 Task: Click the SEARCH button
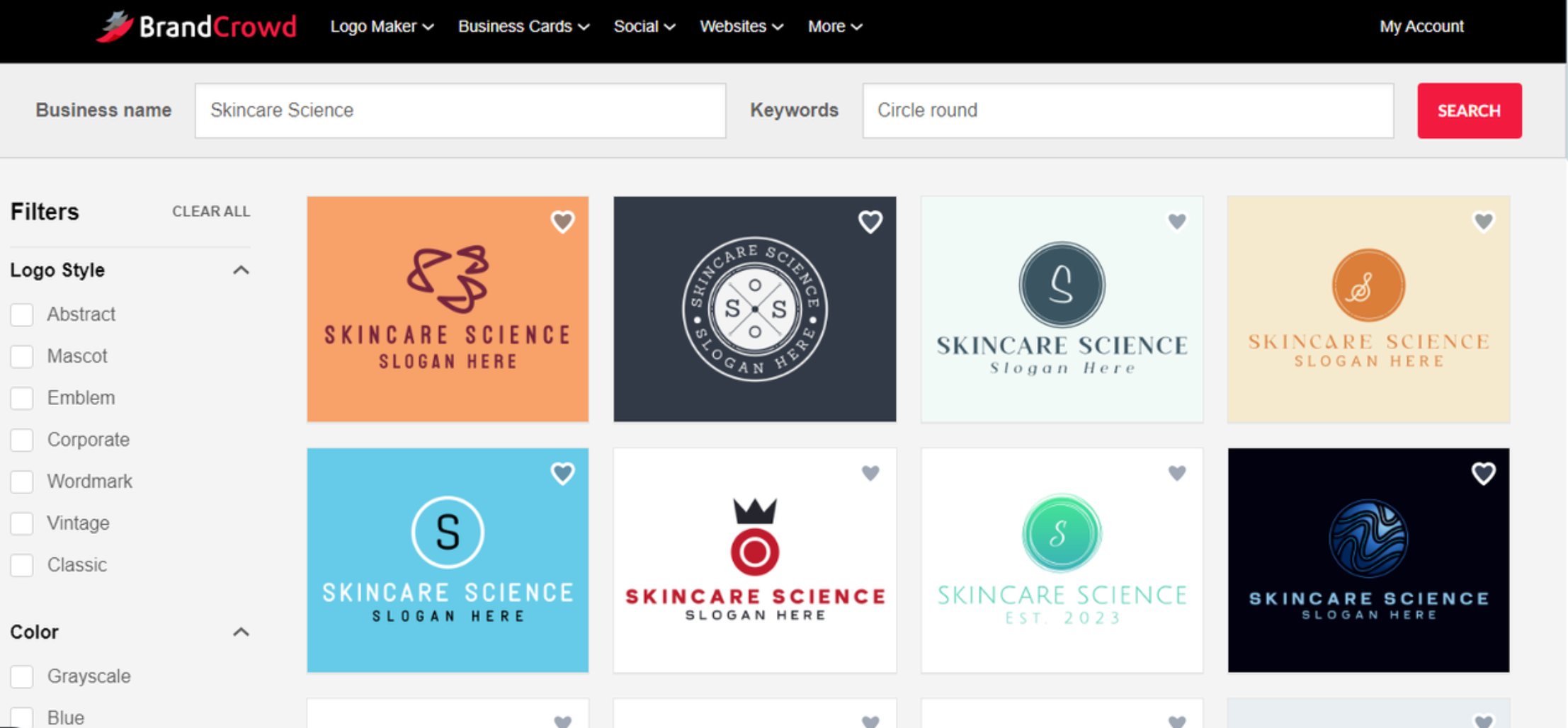click(1469, 110)
